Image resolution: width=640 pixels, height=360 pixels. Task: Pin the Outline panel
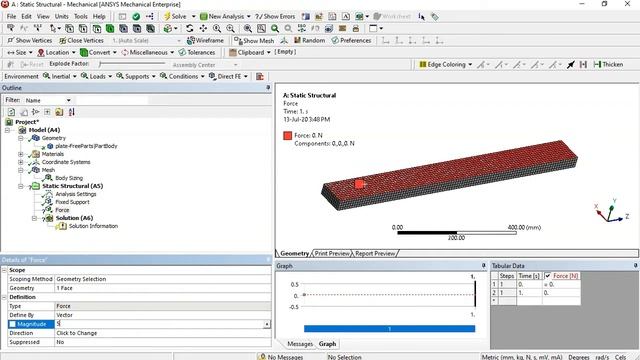268,88
